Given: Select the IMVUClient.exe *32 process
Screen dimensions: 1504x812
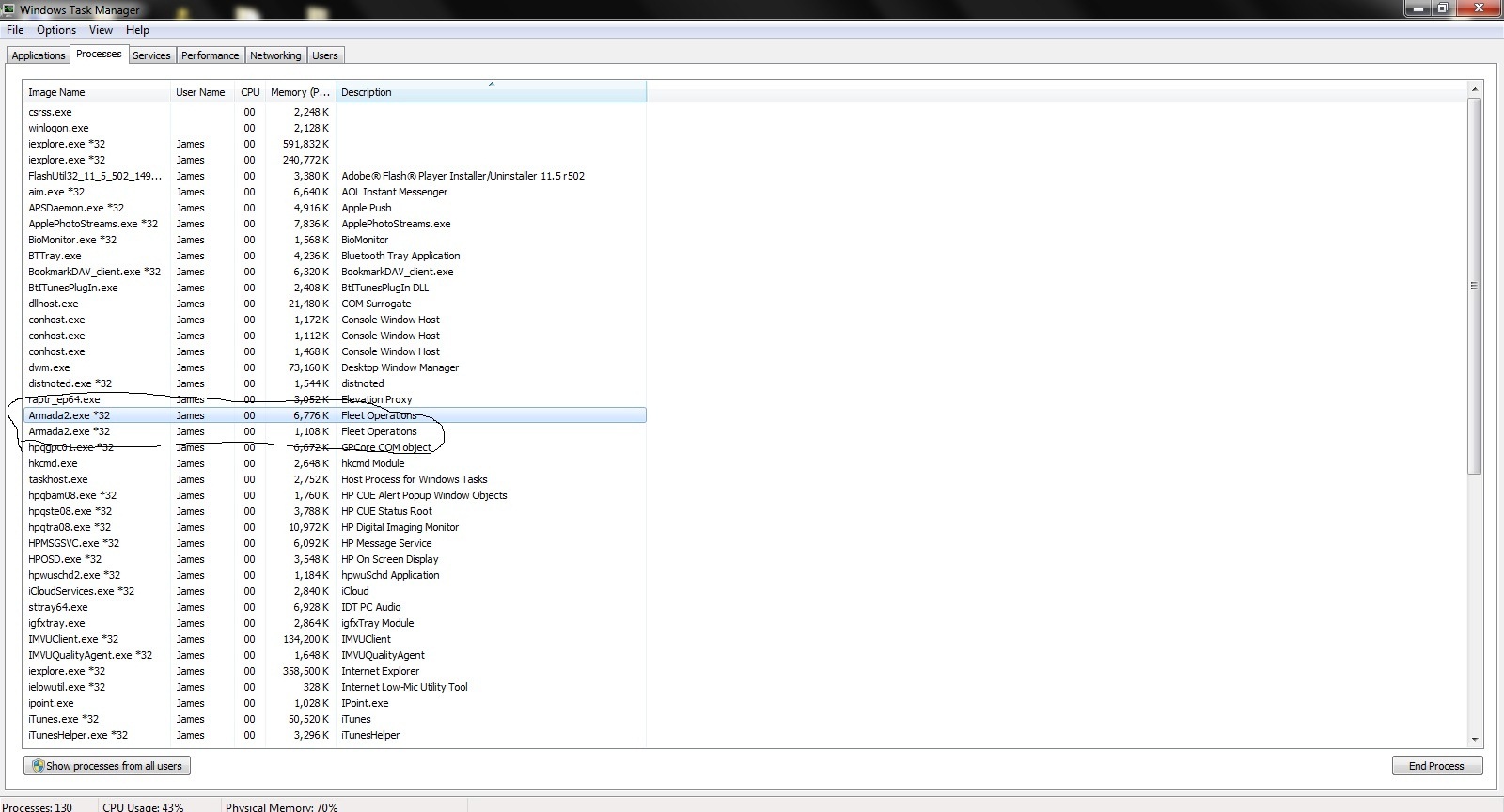Looking at the screenshot, I should (335, 639).
